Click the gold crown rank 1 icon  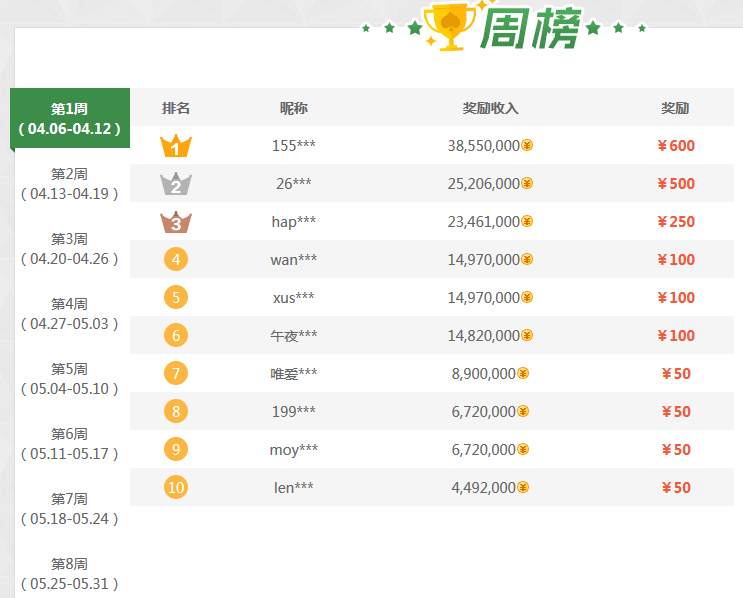point(176,145)
